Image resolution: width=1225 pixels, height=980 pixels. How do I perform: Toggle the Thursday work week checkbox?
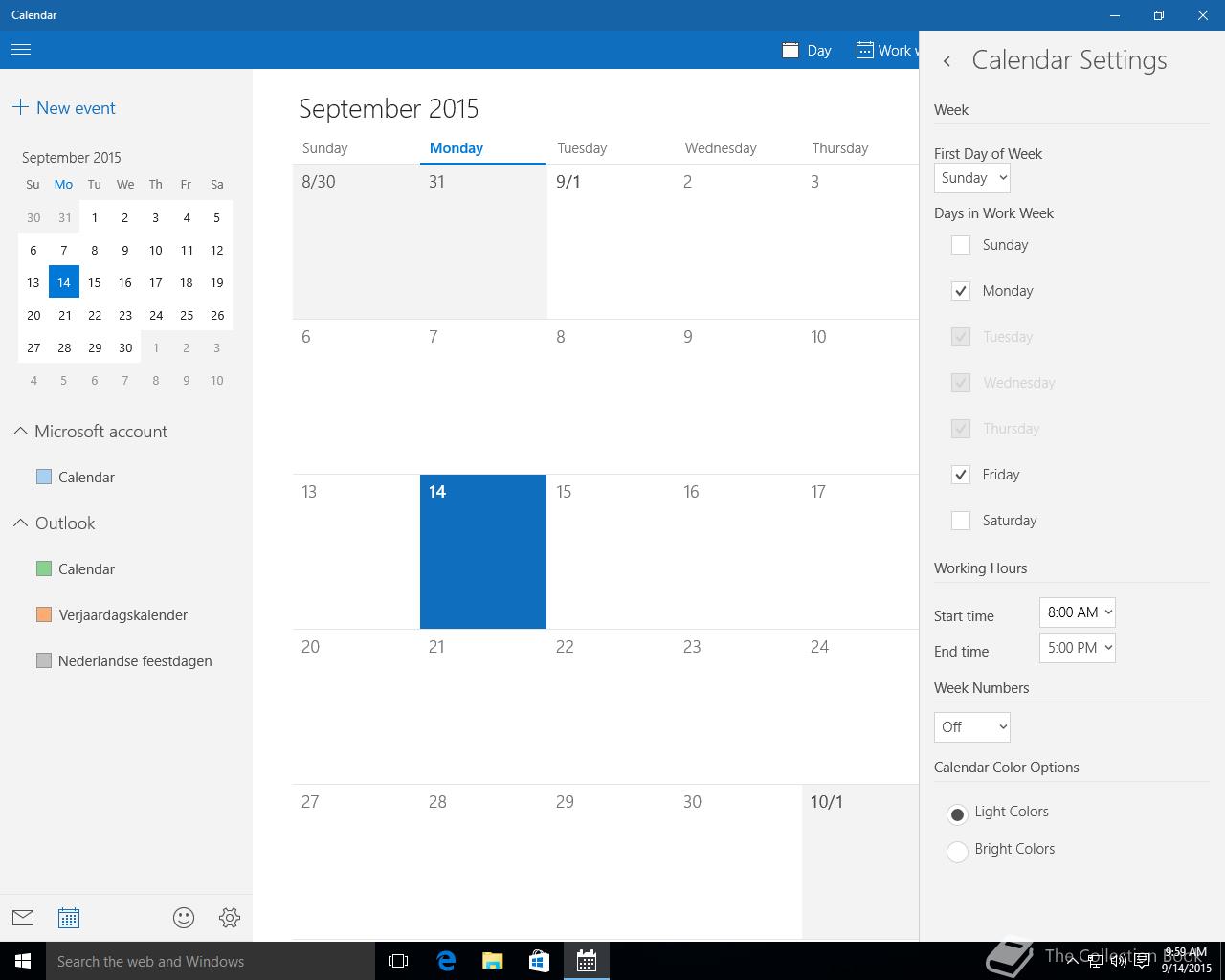pos(961,429)
